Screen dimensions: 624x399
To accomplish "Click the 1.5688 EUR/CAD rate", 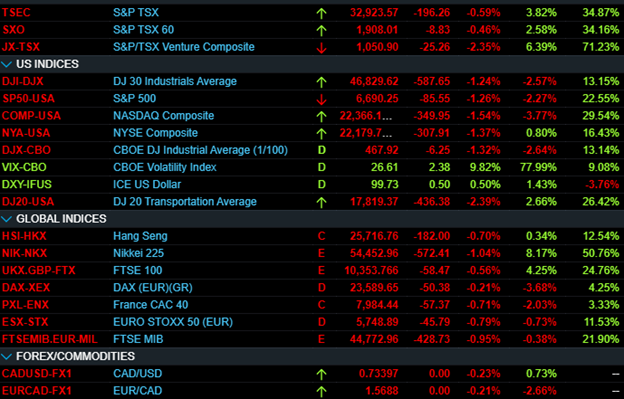I will [382, 391].
